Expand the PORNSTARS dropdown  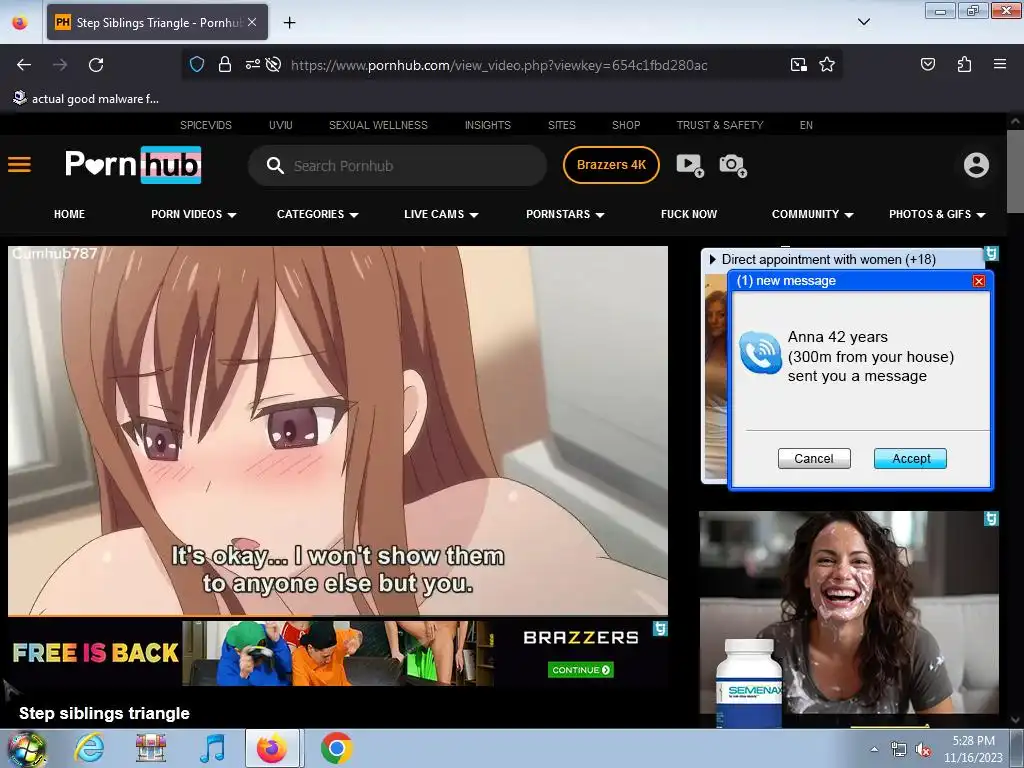click(566, 214)
